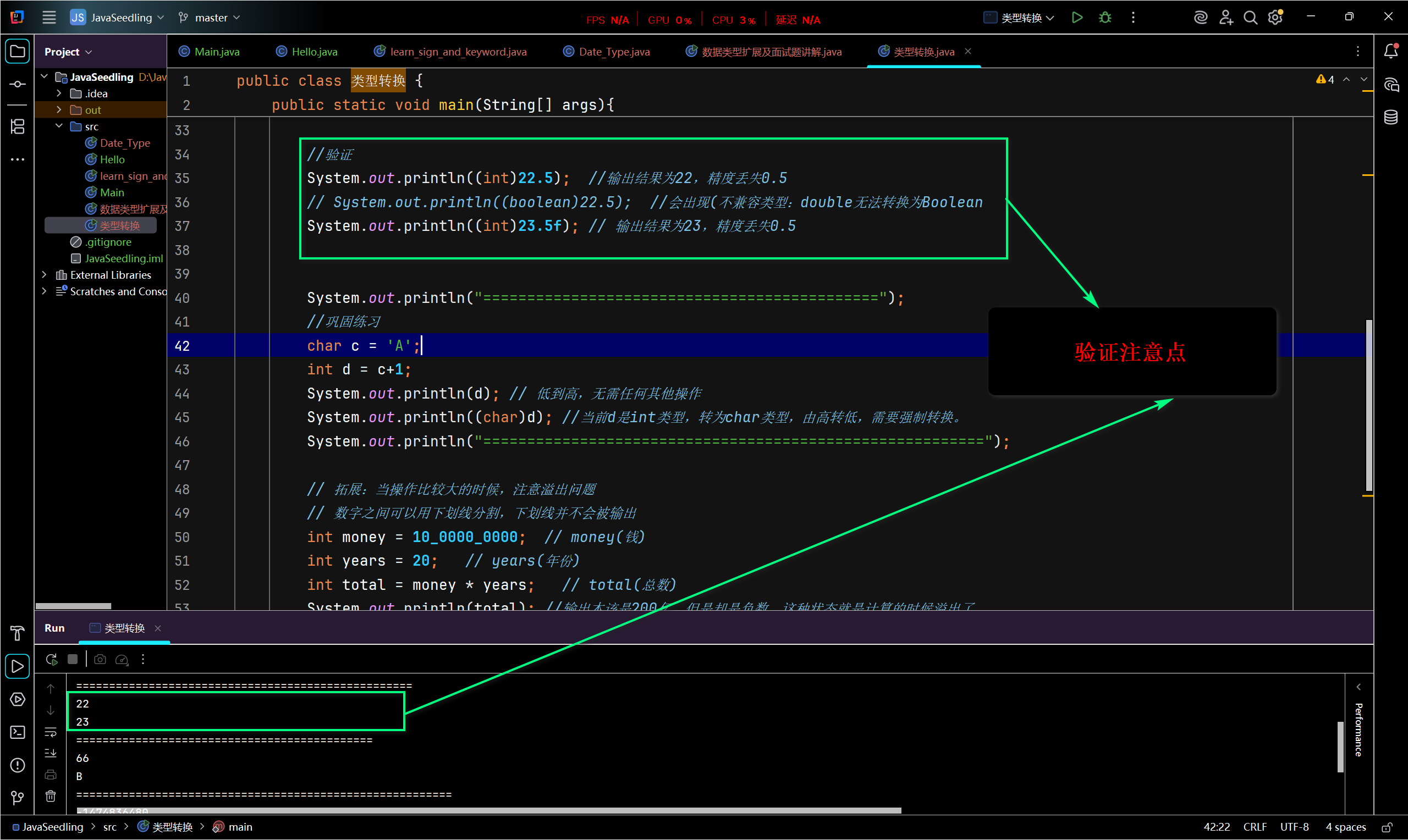
Task: Take a thread dump camera icon
Action: tap(100, 660)
